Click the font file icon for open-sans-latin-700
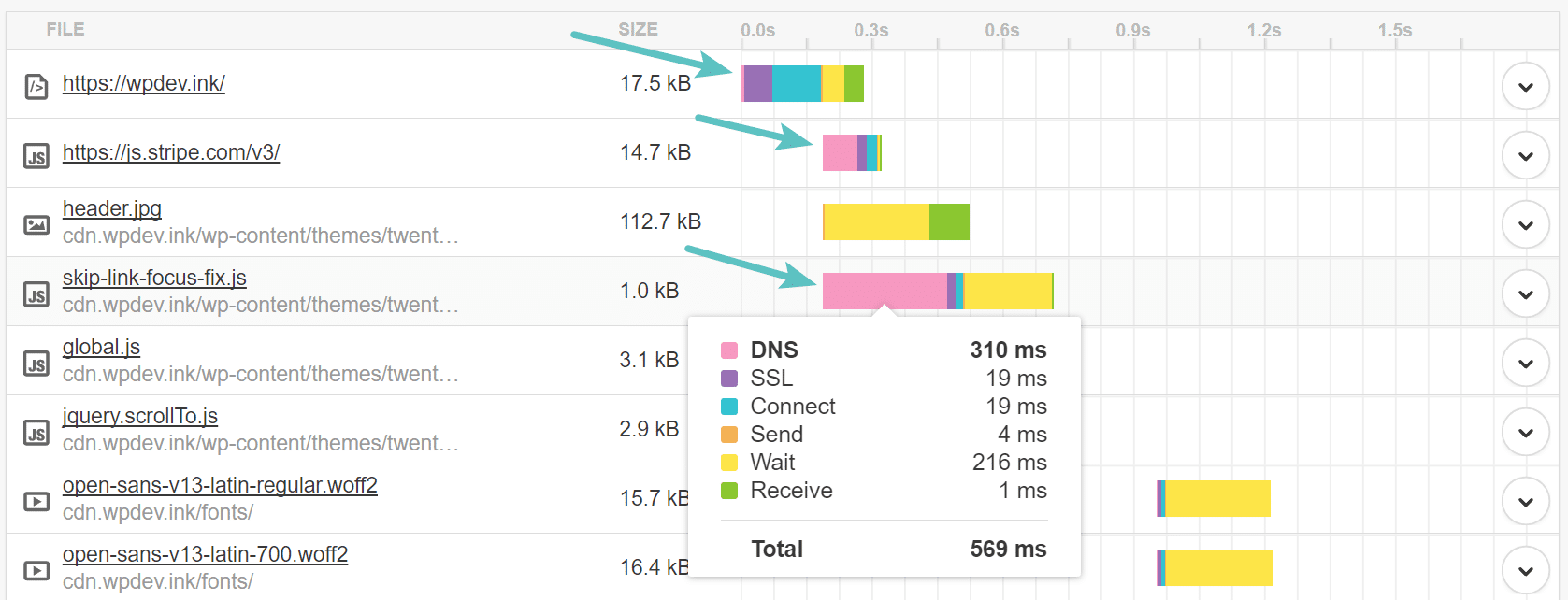This screenshot has width=1568, height=600. [36, 567]
